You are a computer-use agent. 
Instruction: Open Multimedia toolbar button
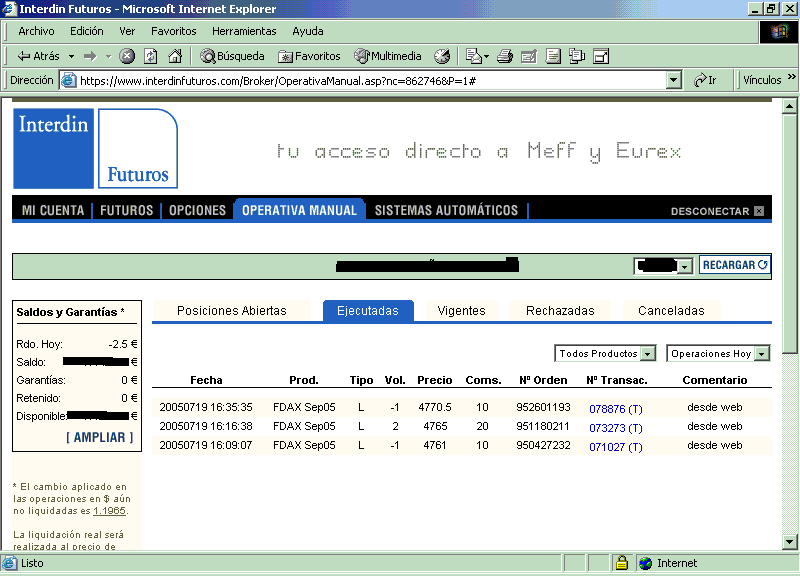pos(388,56)
